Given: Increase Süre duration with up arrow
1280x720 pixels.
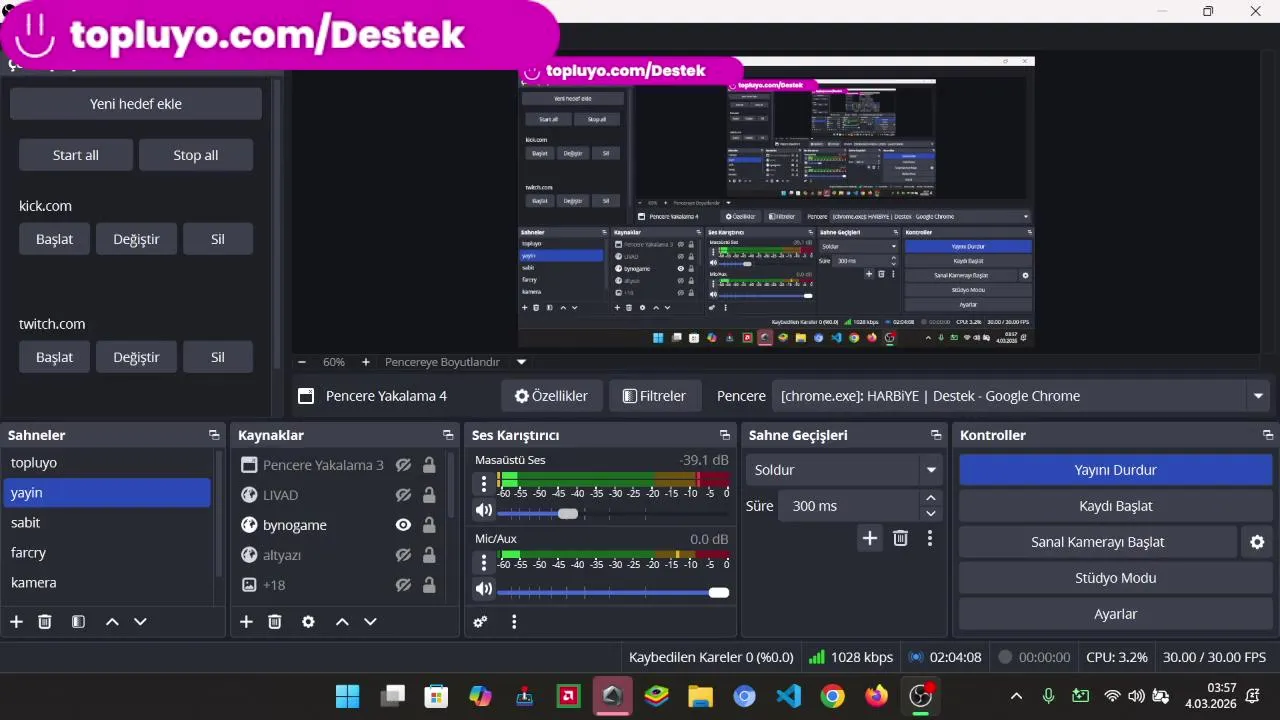Looking at the screenshot, I should (x=931, y=498).
